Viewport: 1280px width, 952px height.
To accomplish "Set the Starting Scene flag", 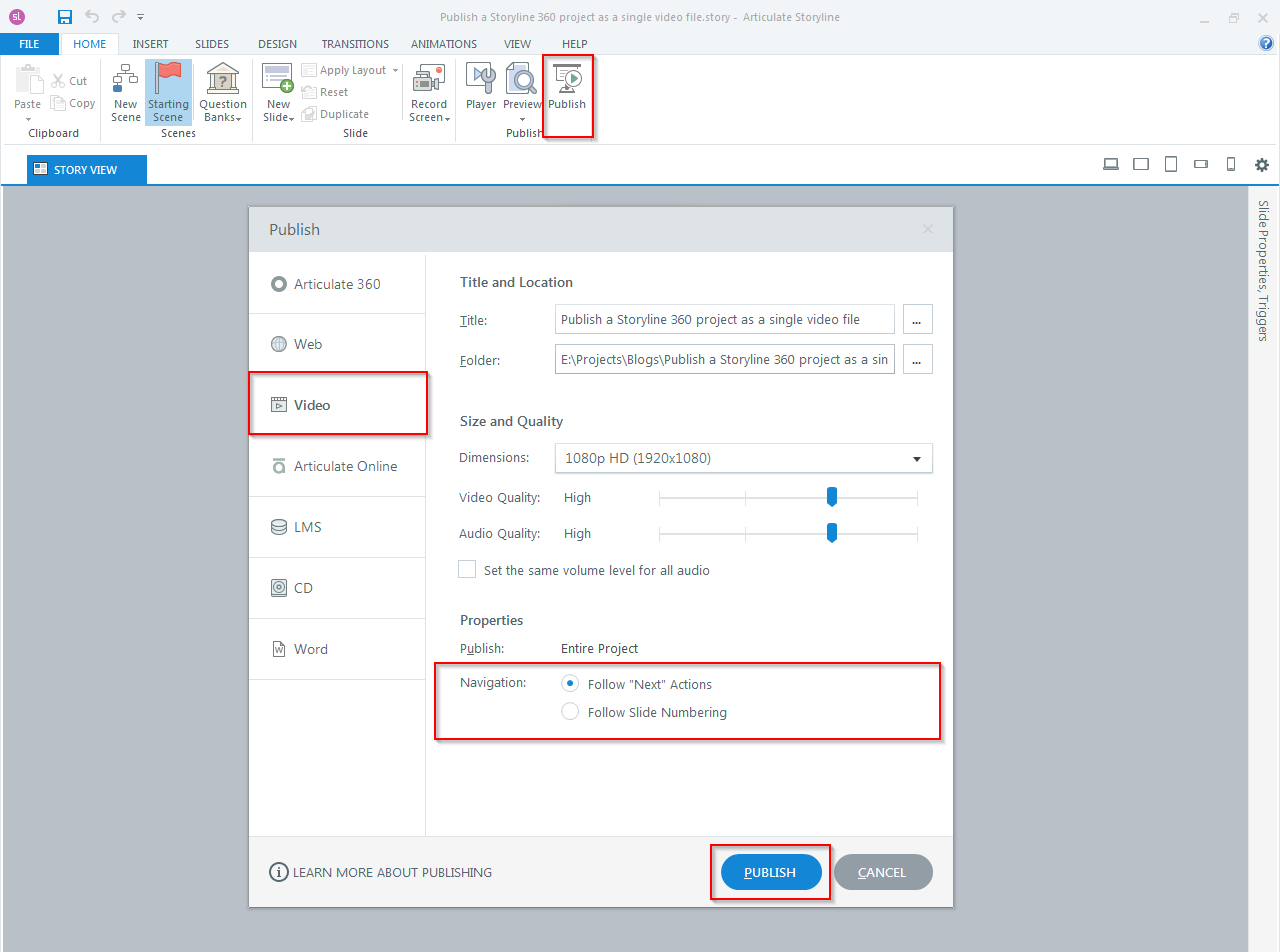I will click(168, 92).
